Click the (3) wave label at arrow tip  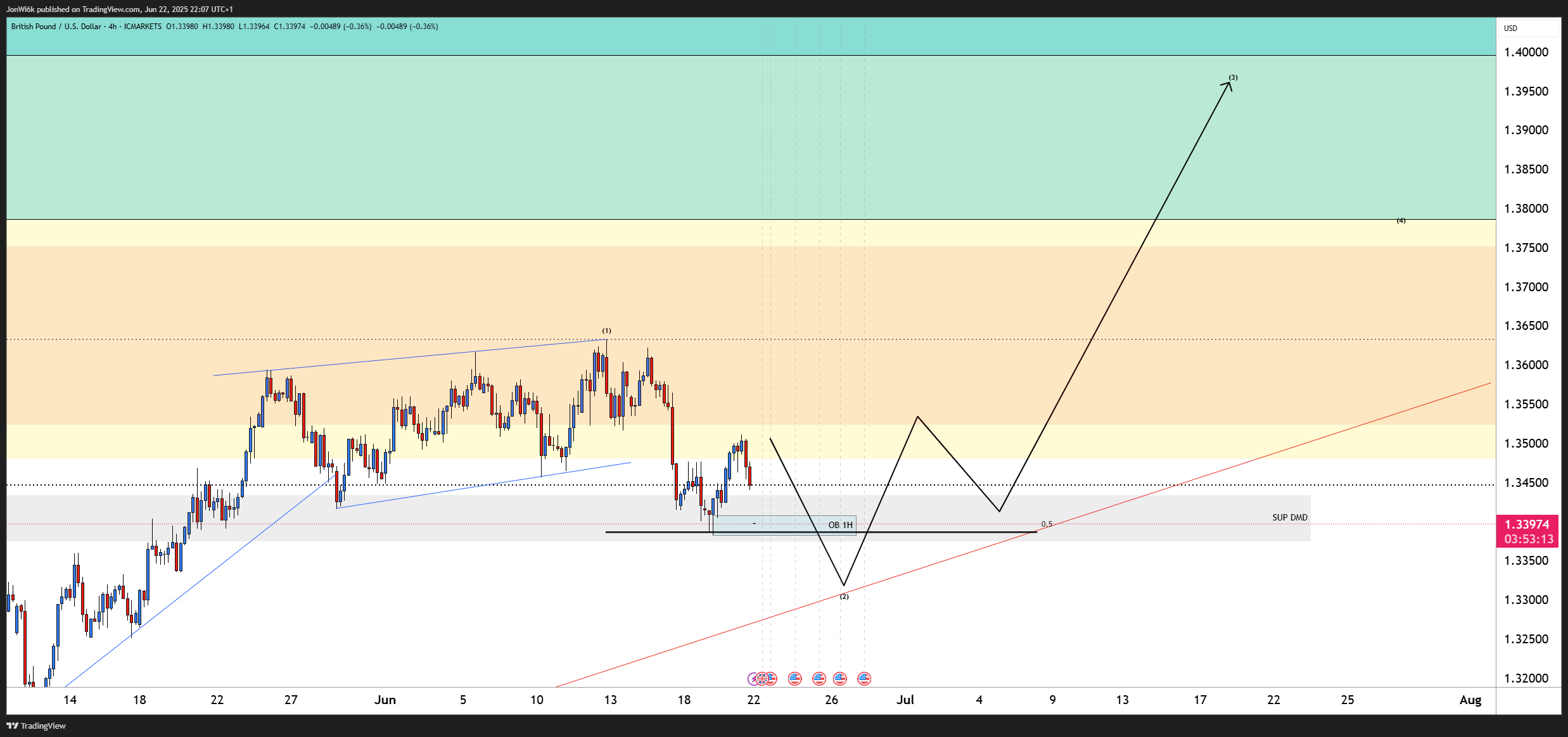pos(1233,77)
